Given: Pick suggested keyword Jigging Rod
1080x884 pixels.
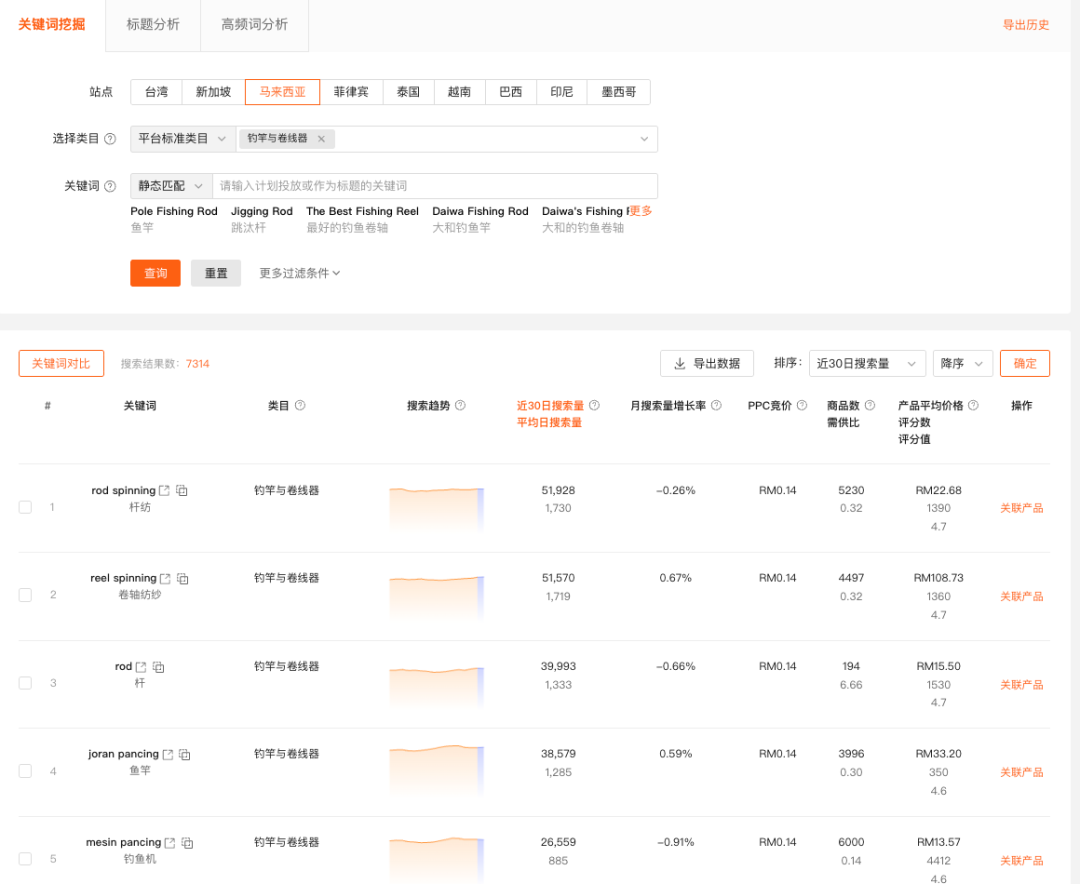Looking at the screenshot, I should pos(262,212).
